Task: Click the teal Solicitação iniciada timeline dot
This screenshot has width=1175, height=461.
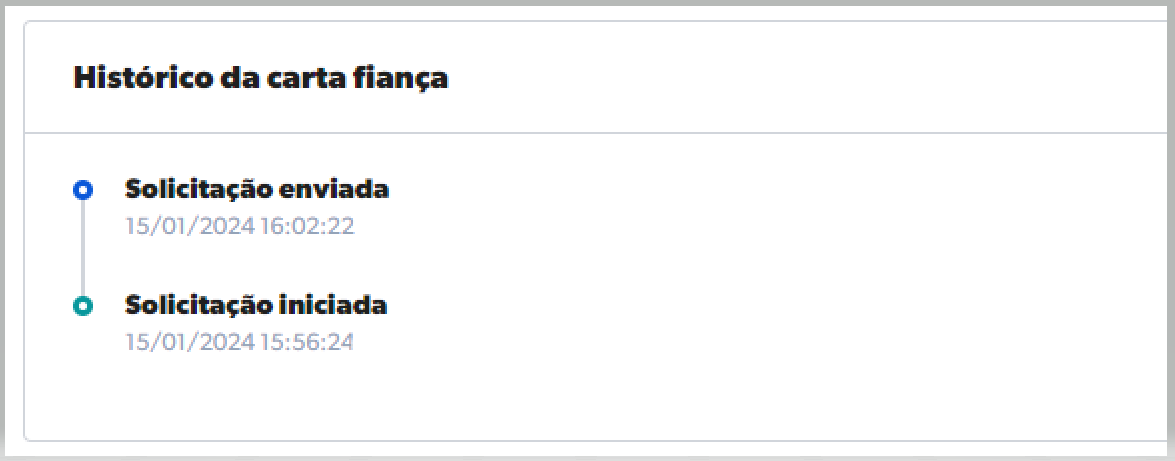Action: tap(83, 306)
